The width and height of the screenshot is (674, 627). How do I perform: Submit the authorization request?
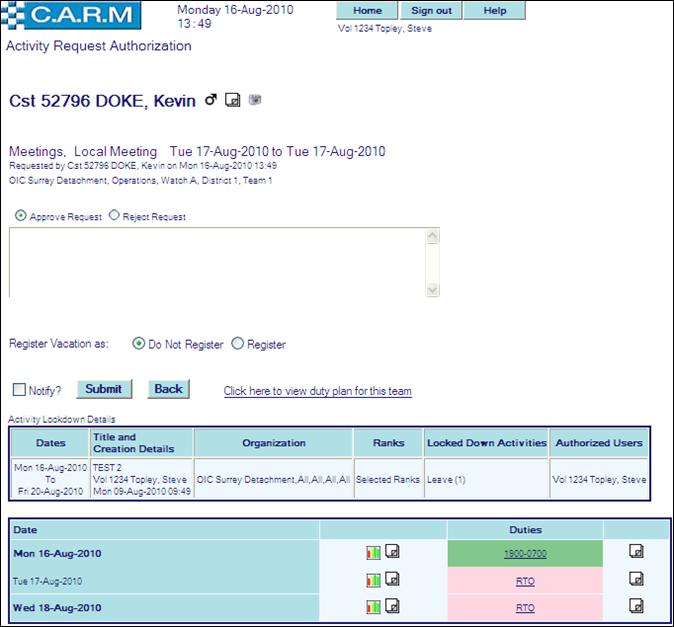click(x=103, y=389)
